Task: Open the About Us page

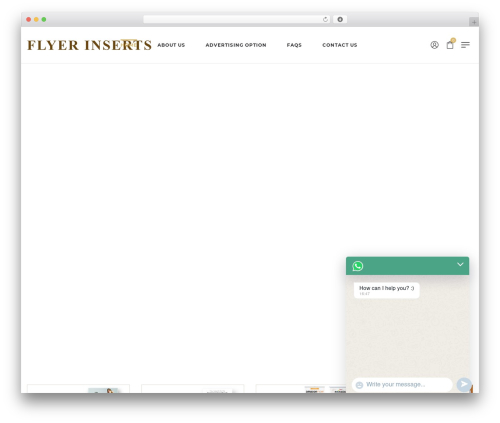Action: pos(171,45)
